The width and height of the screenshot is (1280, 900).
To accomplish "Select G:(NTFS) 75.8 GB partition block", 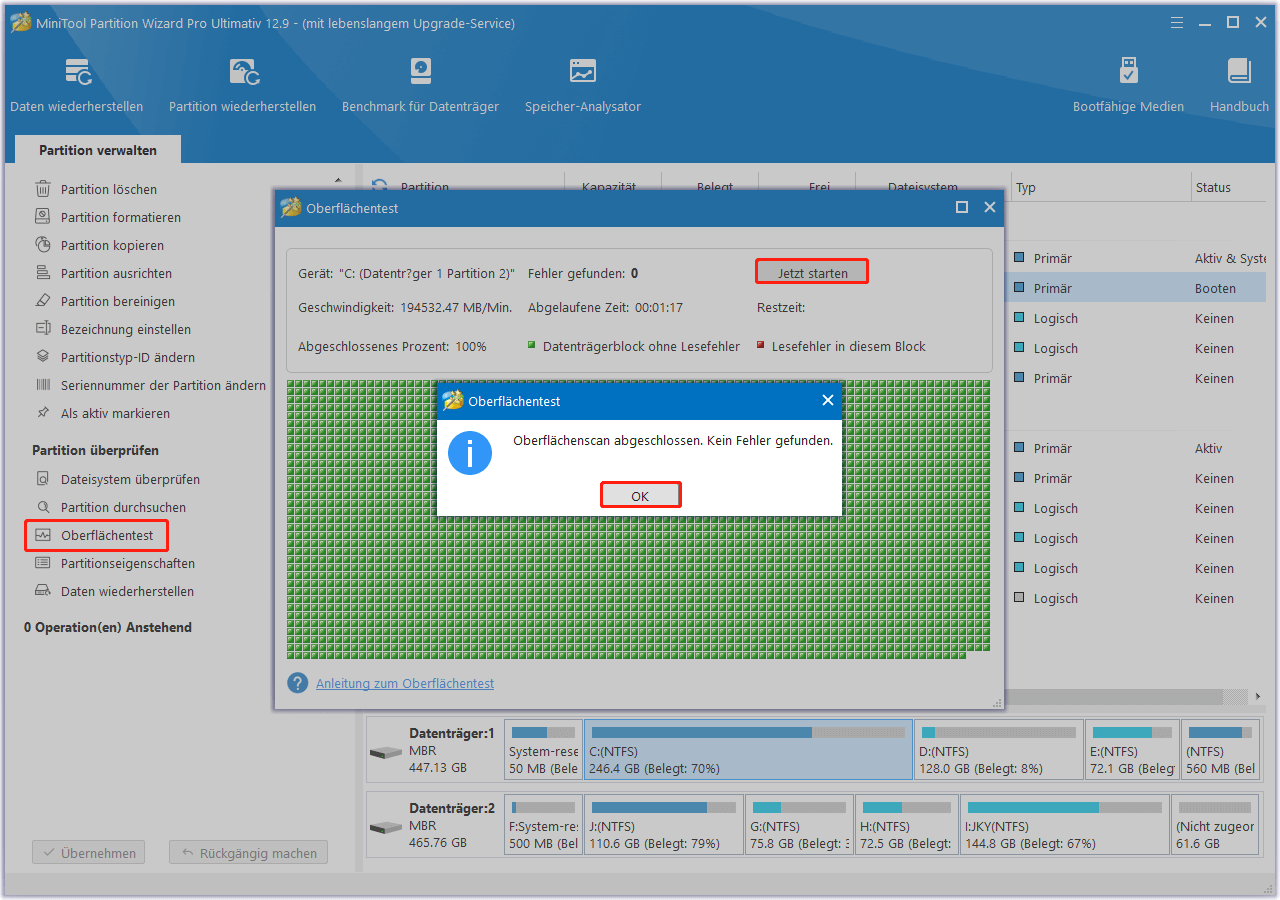I will point(800,826).
